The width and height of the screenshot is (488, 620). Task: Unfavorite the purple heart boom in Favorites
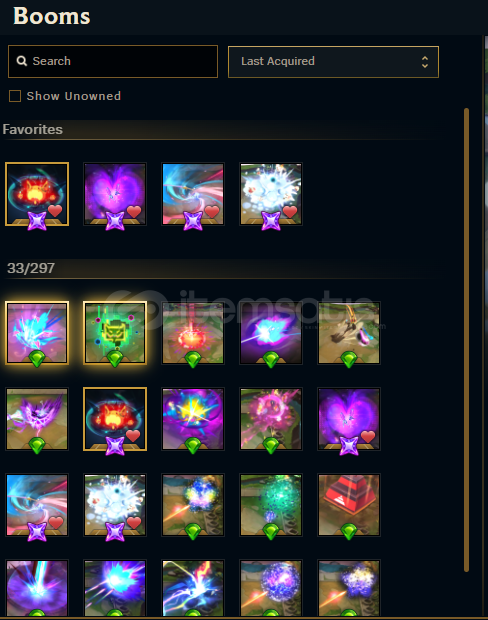134,212
